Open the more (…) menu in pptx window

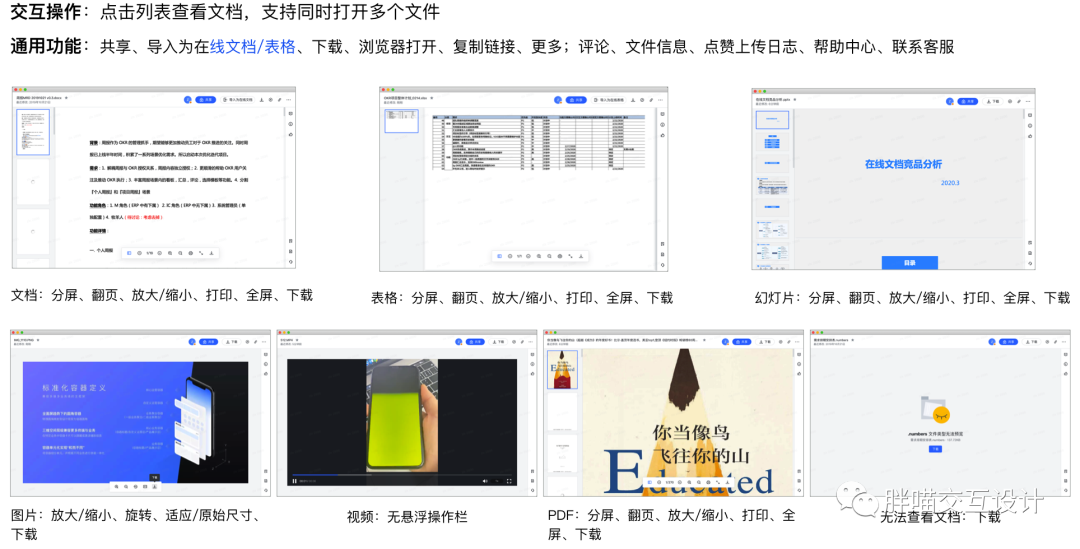click(x=1028, y=101)
